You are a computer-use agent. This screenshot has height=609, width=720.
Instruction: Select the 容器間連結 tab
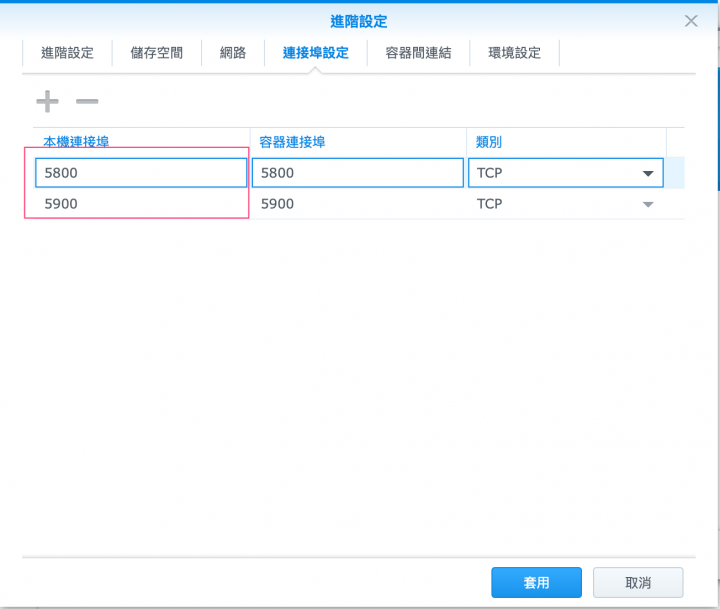[x=418, y=53]
